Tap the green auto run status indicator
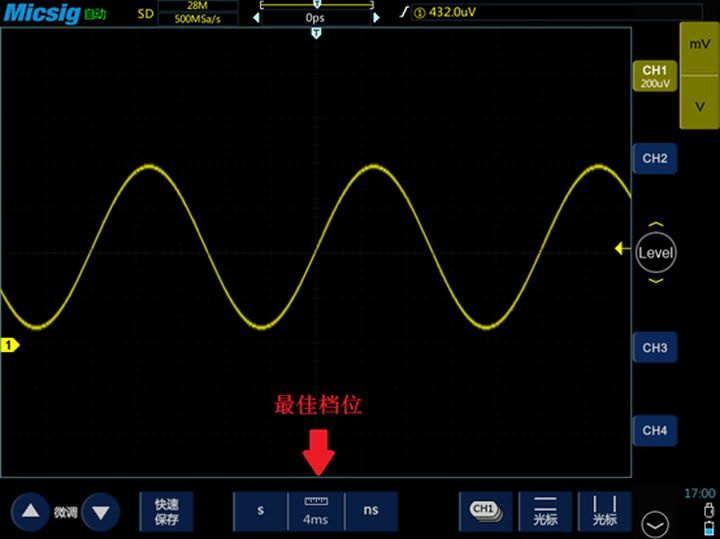Viewport: 720px width, 539px height. [x=95, y=14]
